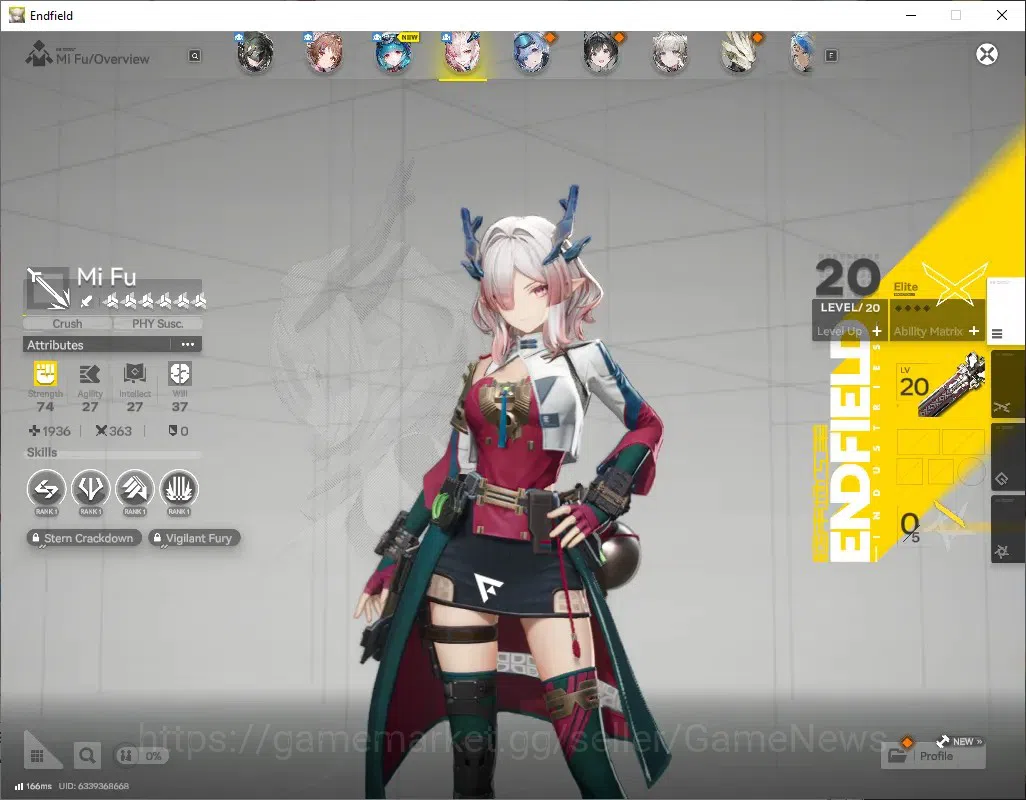Image resolution: width=1026 pixels, height=800 pixels.
Task: Open the first skill icon
Action: pyautogui.click(x=46, y=489)
